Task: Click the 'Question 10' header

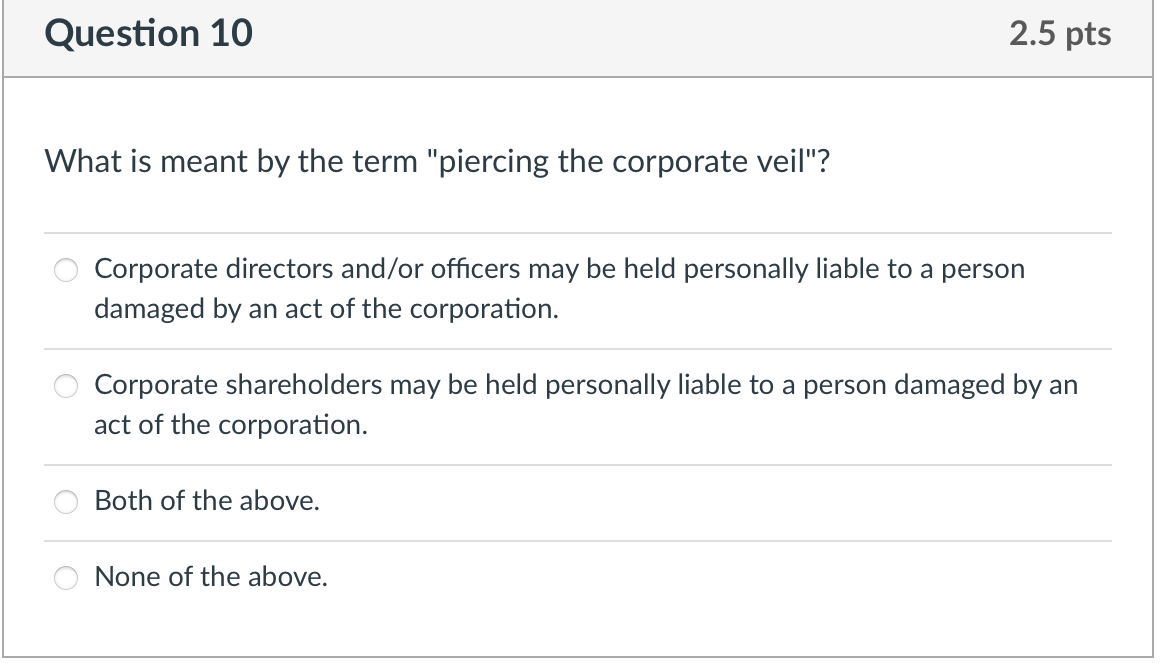Action: tap(148, 33)
